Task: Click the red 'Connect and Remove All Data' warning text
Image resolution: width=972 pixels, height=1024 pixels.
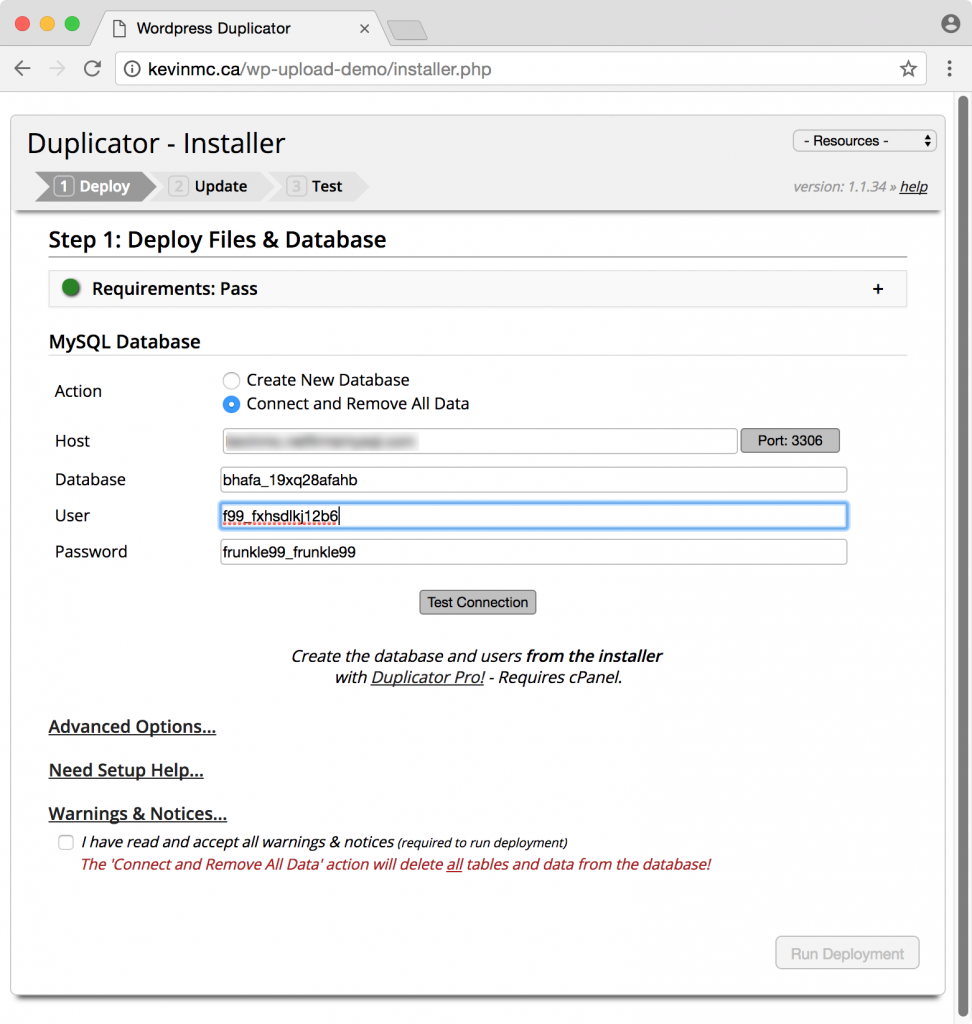Action: [395, 865]
